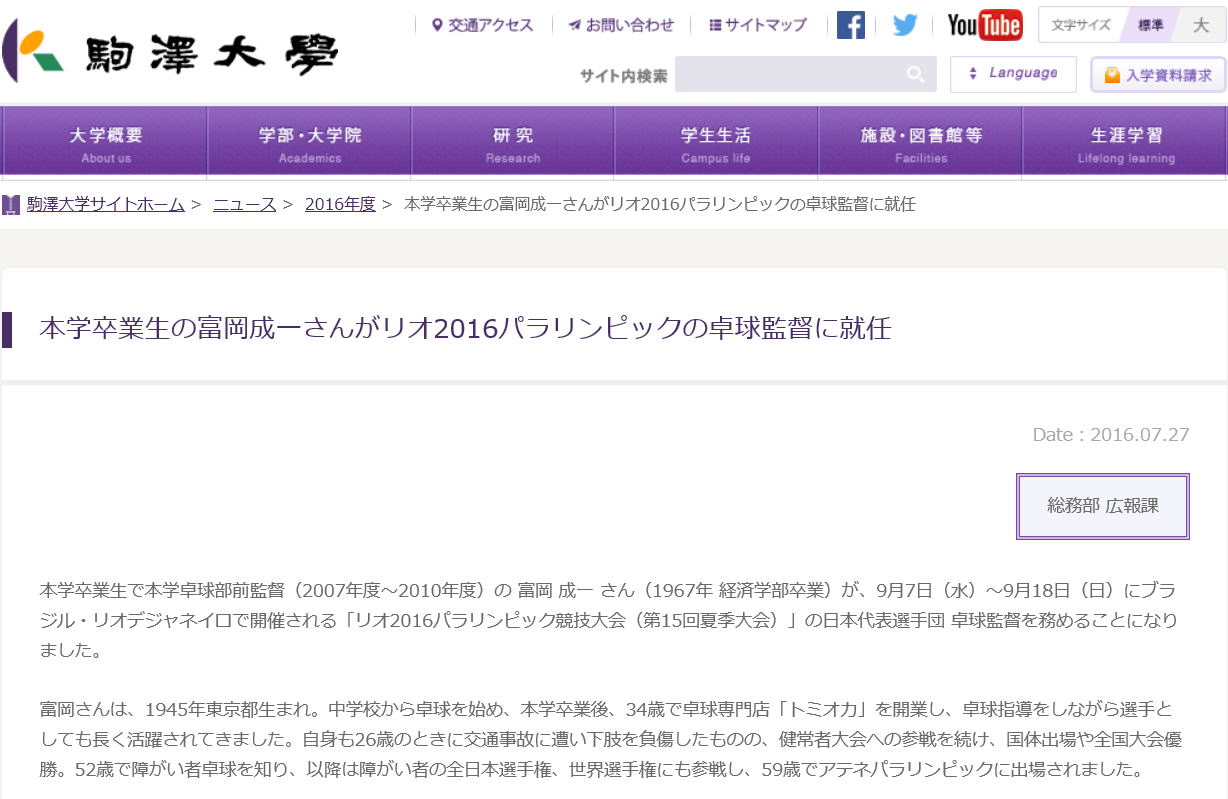Viewport: 1228px width, 799px height.
Task: Click the Komazawa University logo
Action: [170, 51]
